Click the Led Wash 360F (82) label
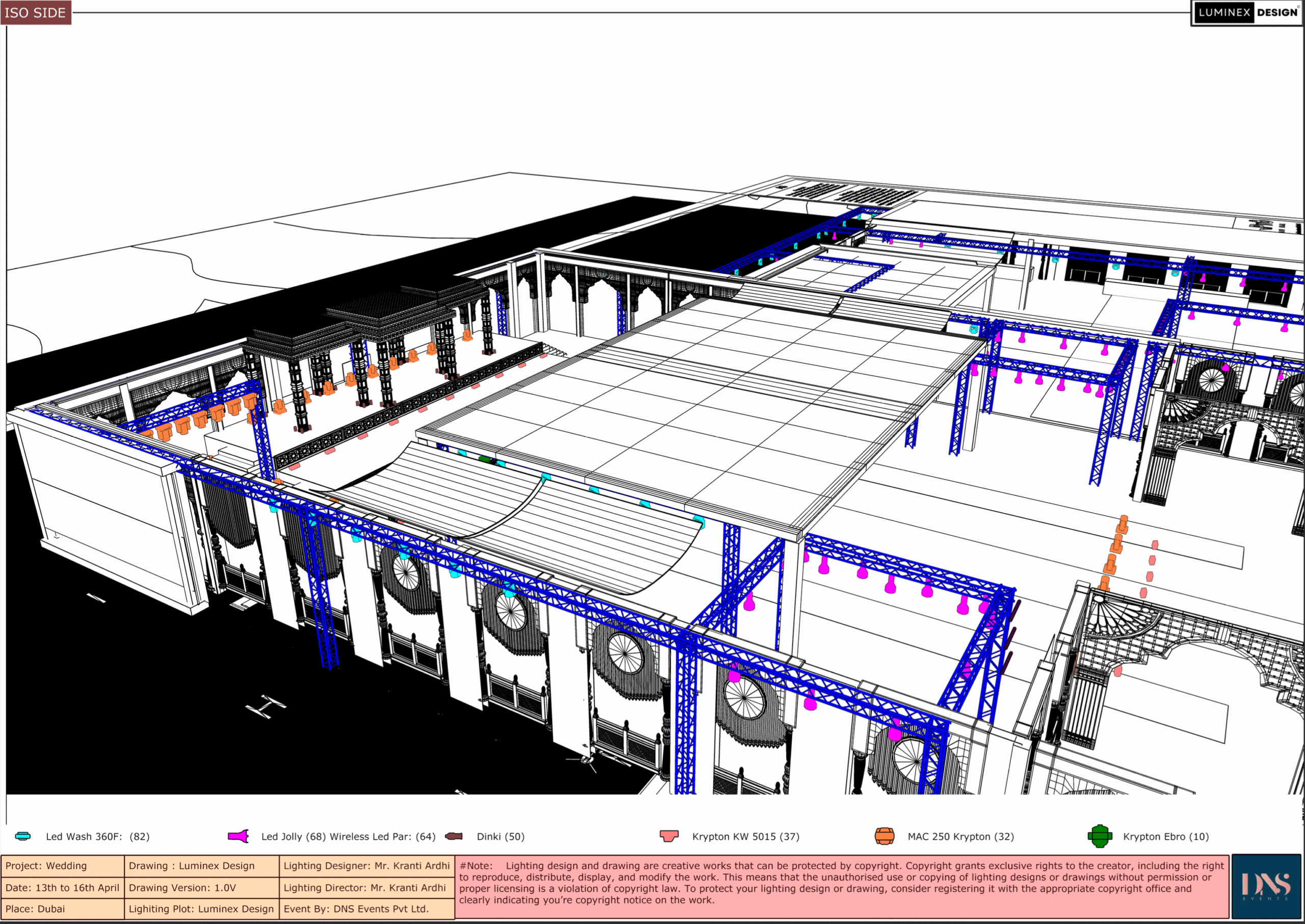Viewport: 1305px width, 924px height. click(97, 836)
